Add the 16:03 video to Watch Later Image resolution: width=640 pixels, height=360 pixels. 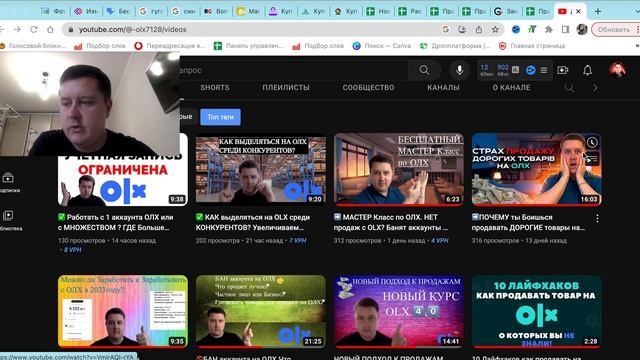pos(592,142)
